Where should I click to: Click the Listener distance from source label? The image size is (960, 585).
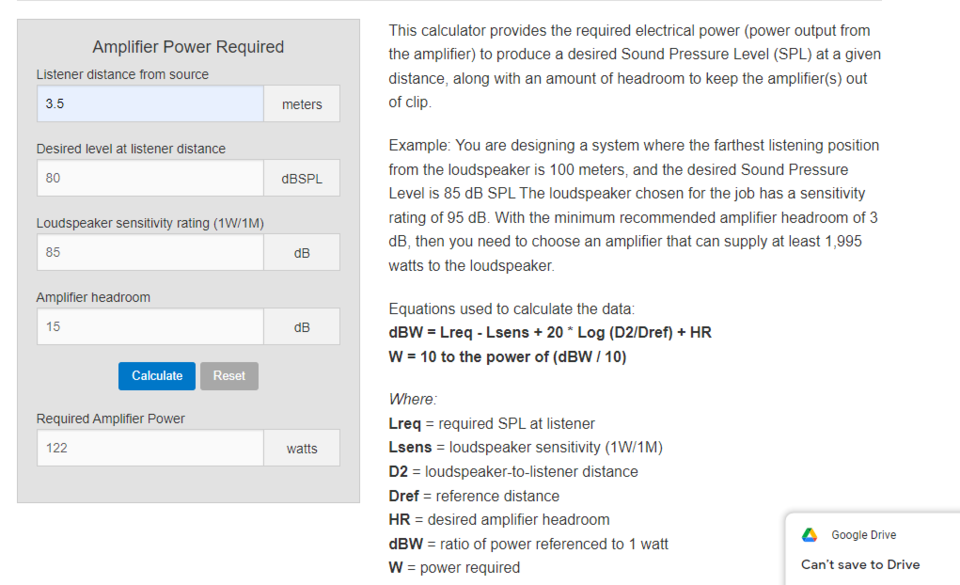pos(122,75)
